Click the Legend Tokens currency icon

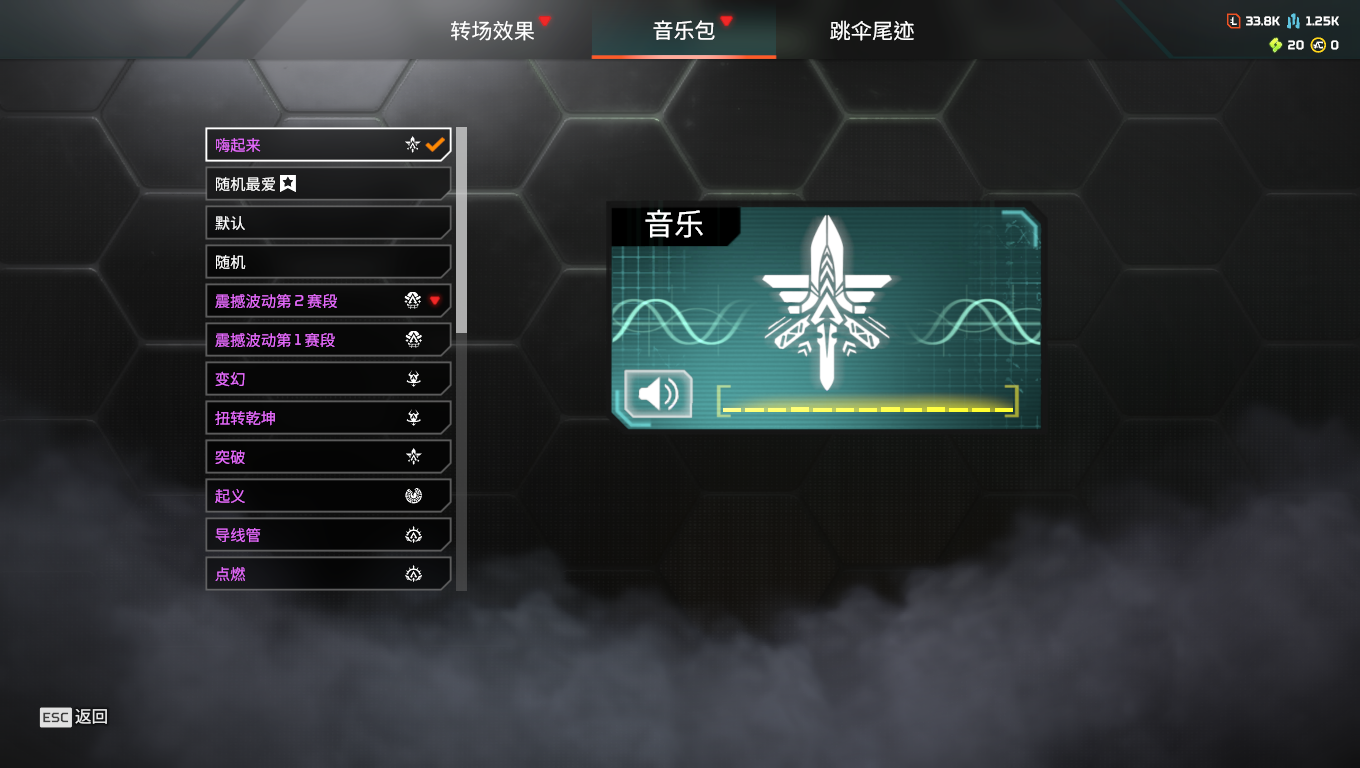tap(1234, 21)
